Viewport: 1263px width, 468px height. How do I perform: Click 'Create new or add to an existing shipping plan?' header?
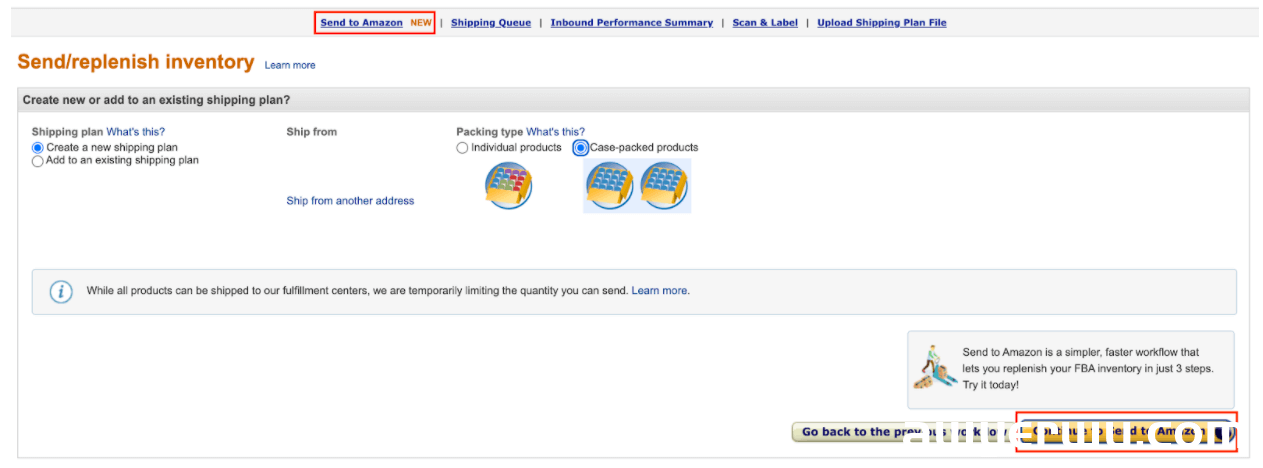tap(156, 100)
